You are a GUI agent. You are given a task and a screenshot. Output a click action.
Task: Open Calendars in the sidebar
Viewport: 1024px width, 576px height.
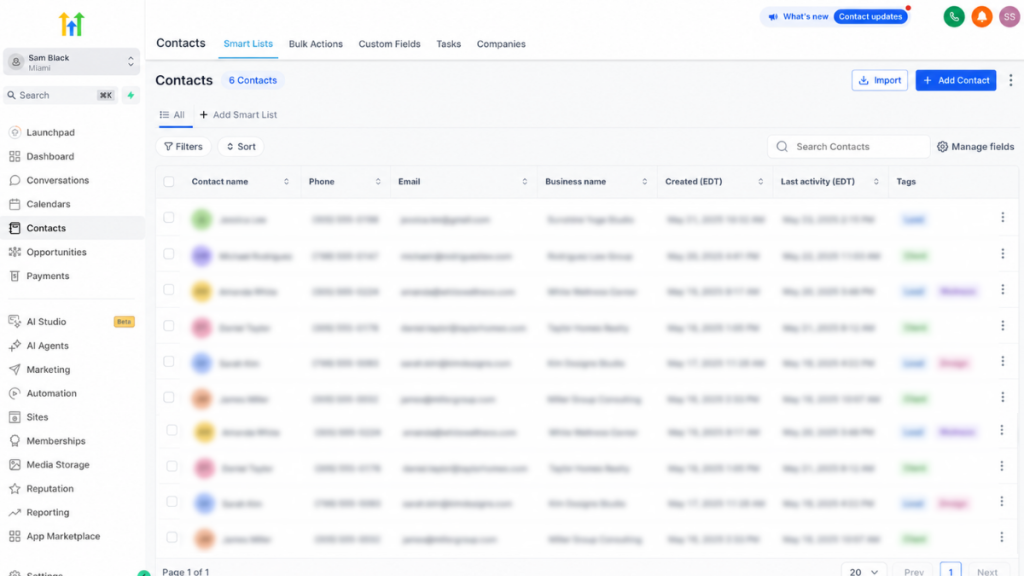pos(48,204)
